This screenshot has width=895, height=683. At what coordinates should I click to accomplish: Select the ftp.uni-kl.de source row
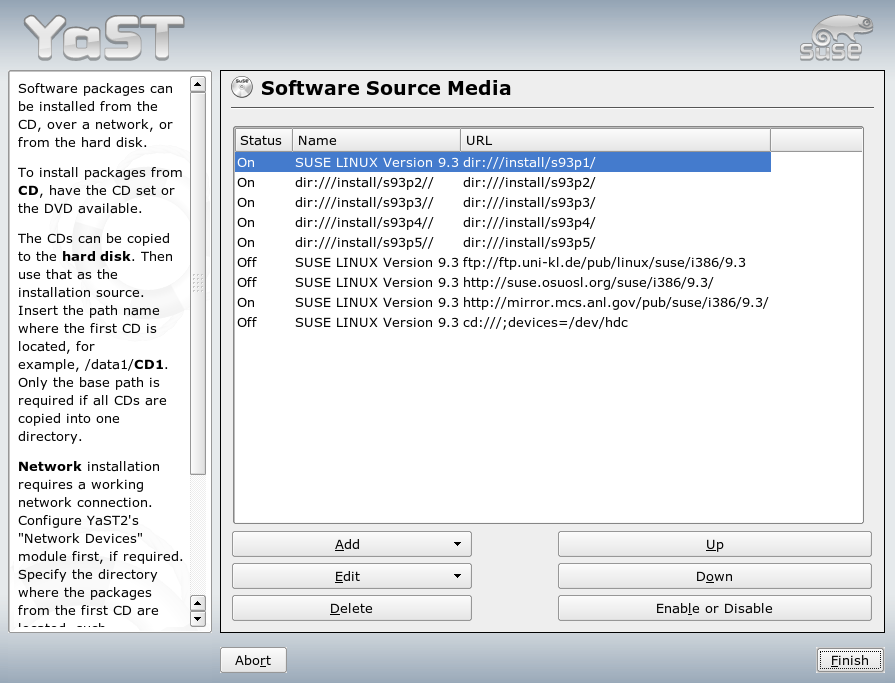[x=503, y=262]
